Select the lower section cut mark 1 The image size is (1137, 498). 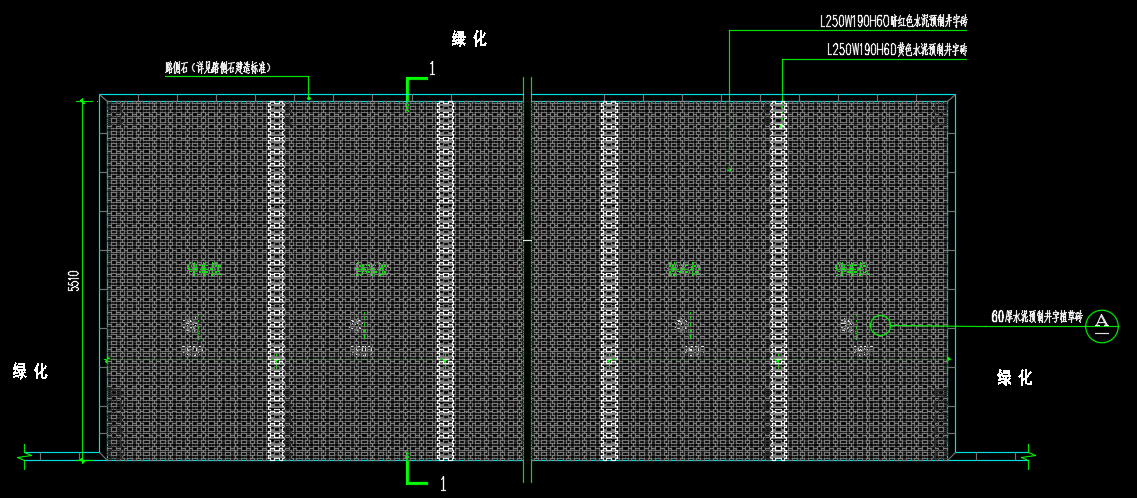point(426,471)
